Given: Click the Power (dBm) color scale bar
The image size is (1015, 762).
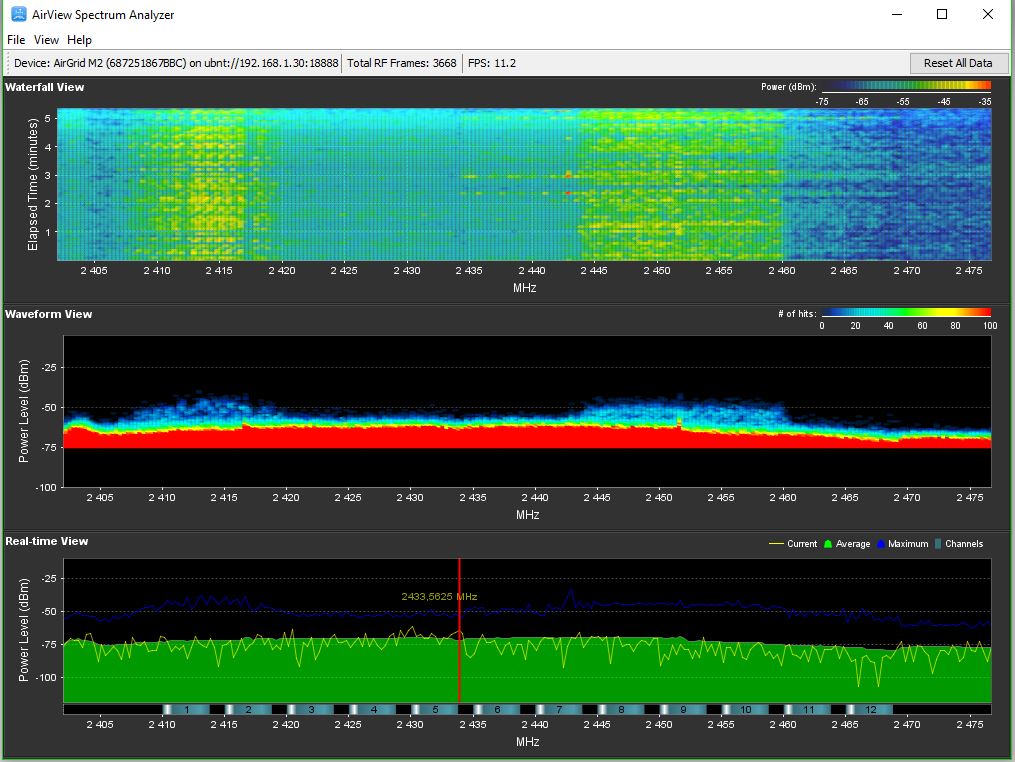Looking at the screenshot, I should 905,88.
